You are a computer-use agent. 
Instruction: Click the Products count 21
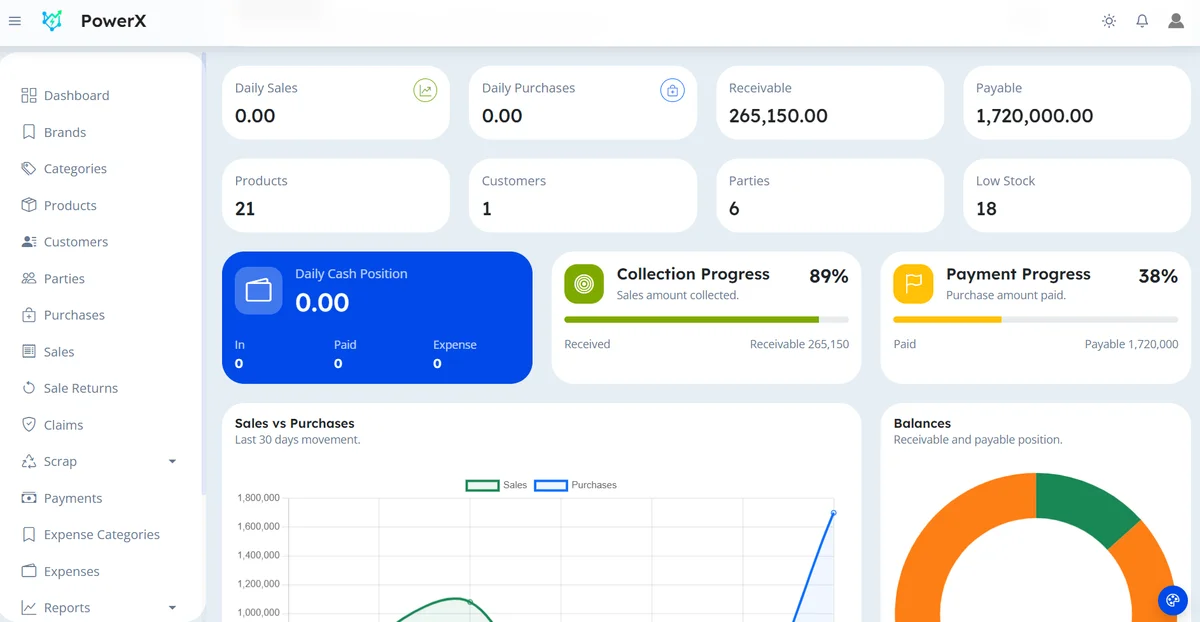245,209
